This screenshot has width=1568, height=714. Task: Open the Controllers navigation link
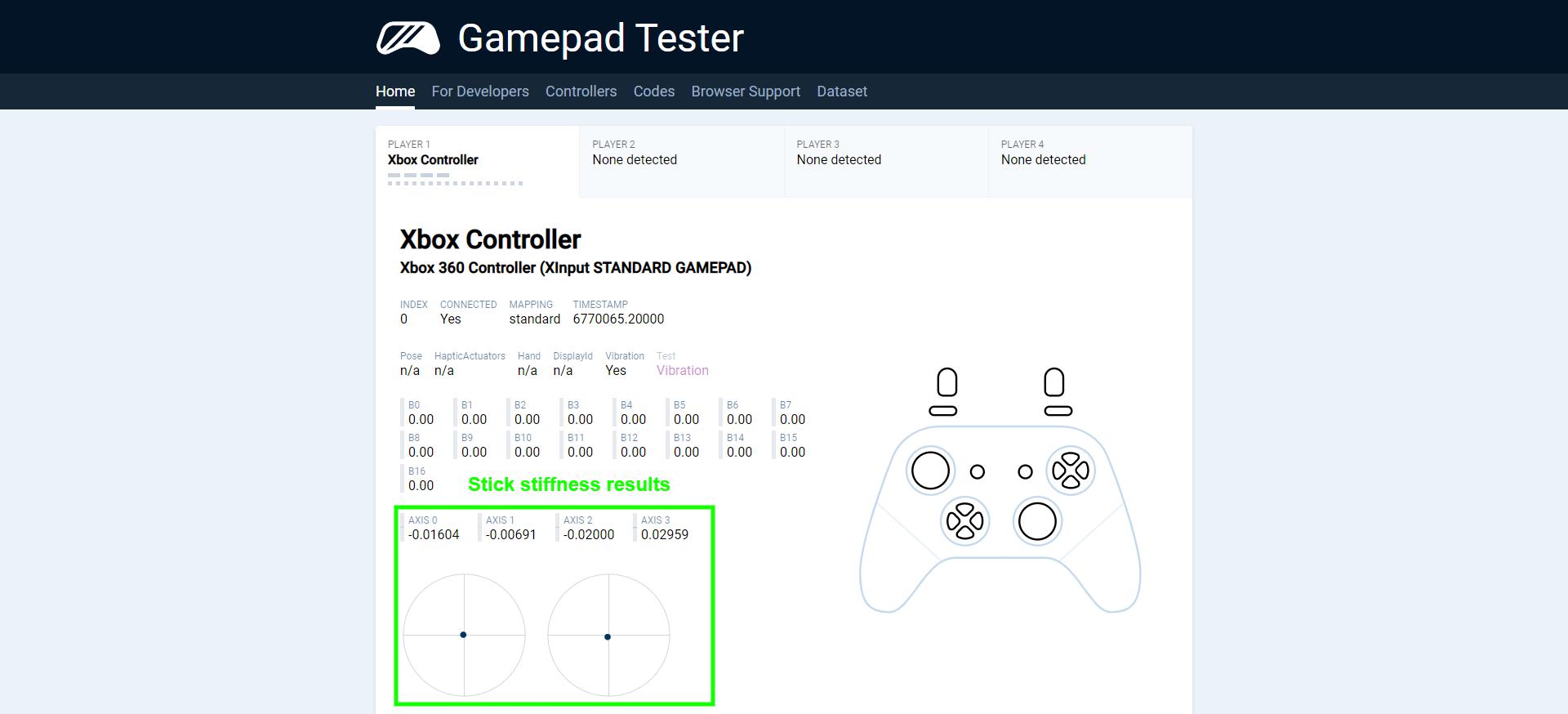581,91
